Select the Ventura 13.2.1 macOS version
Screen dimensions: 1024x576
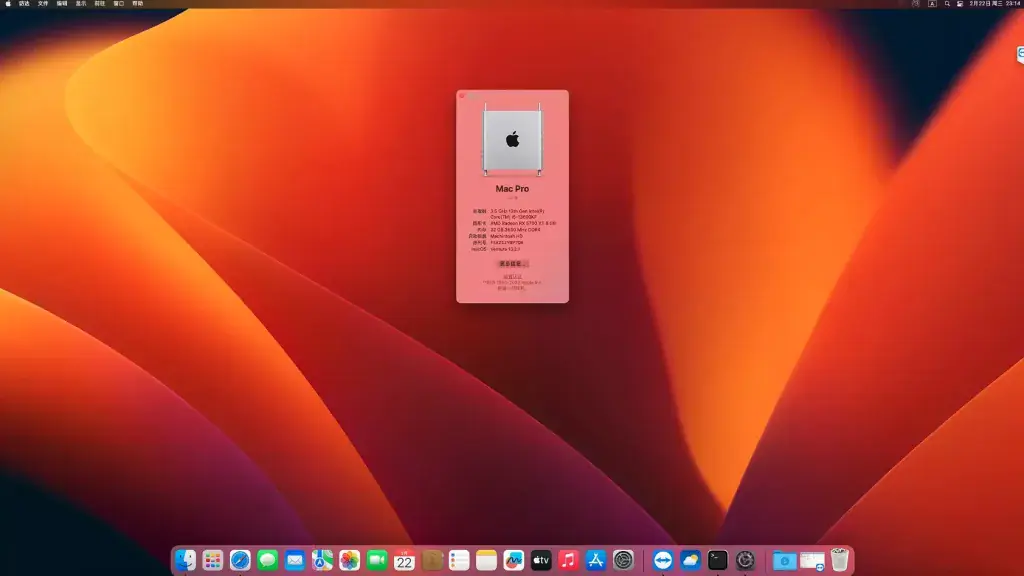coord(505,249)
